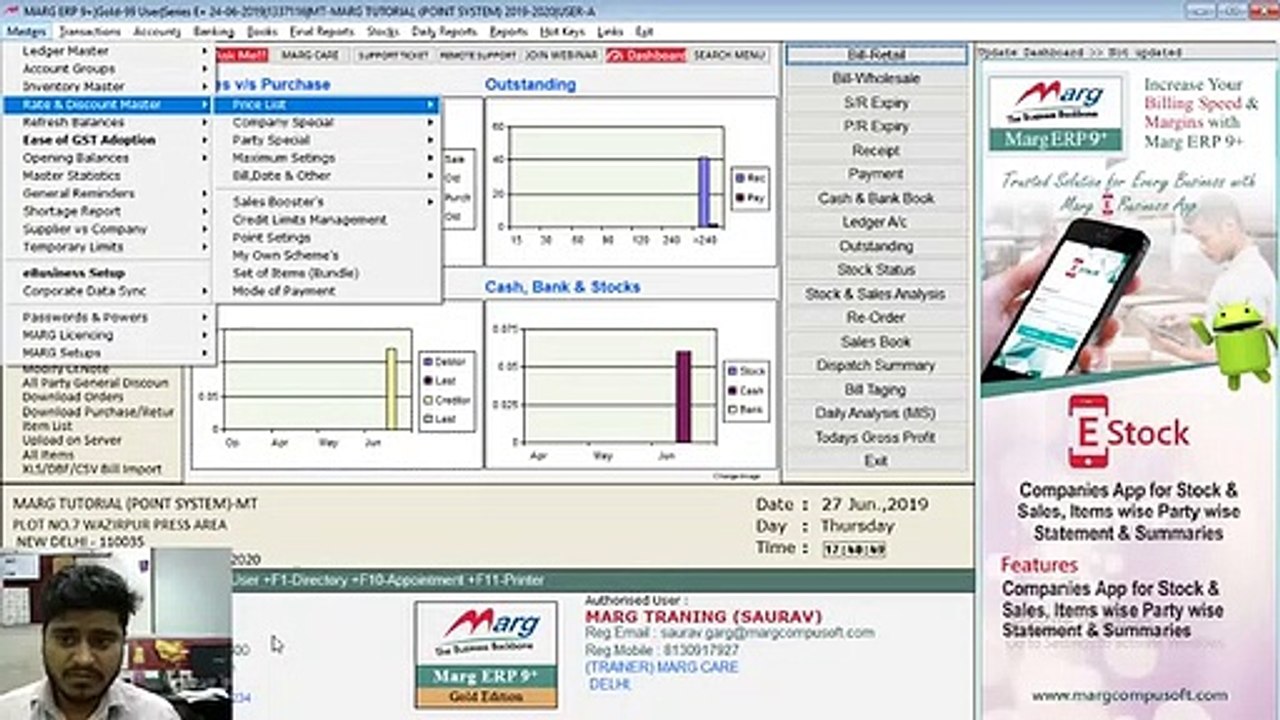
Task: Click the Marg ERP 9+ Gold Edition logo
Action: point(486,655)
